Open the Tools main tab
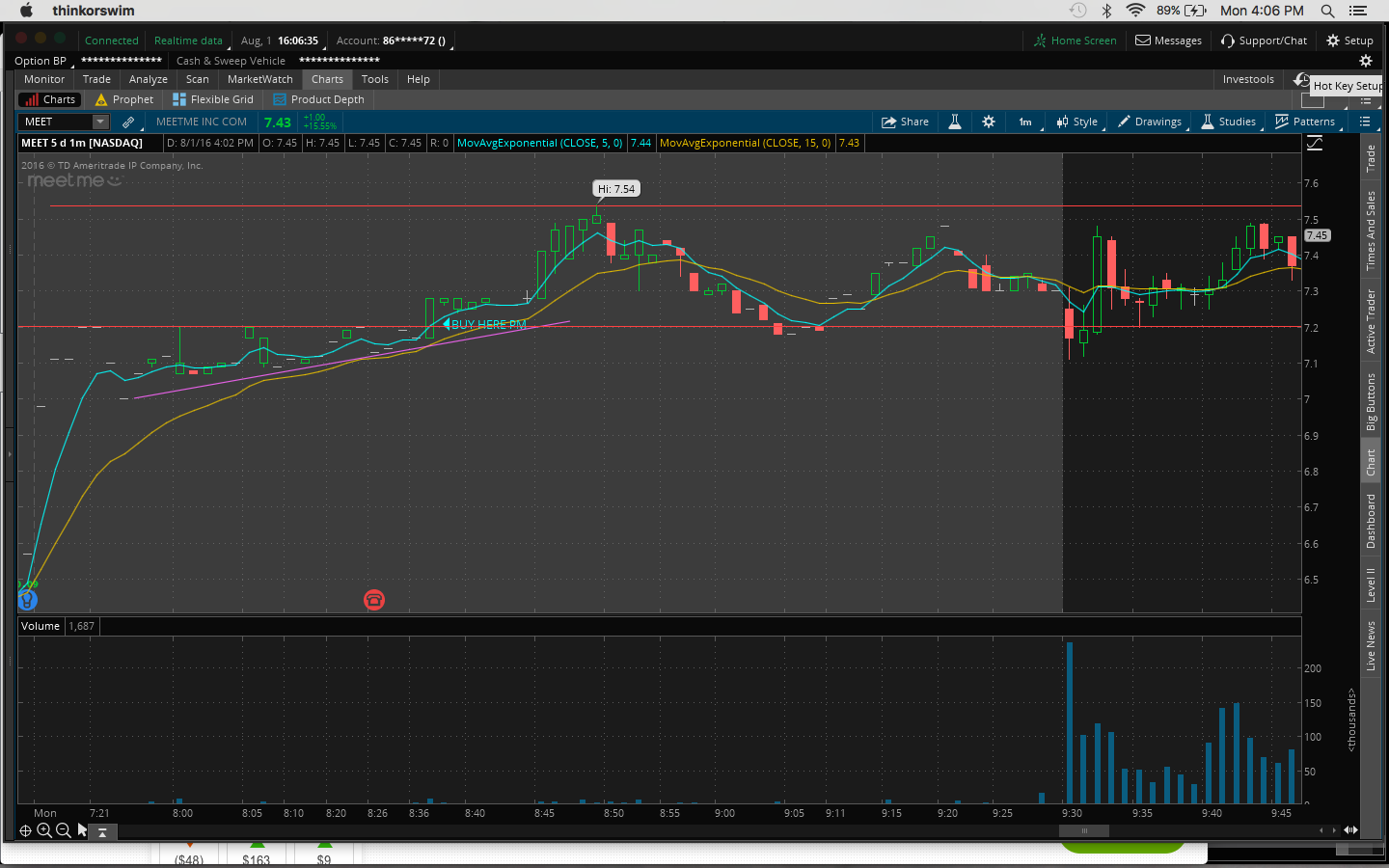The image size is (1389, 868). [x=375, y=79]
